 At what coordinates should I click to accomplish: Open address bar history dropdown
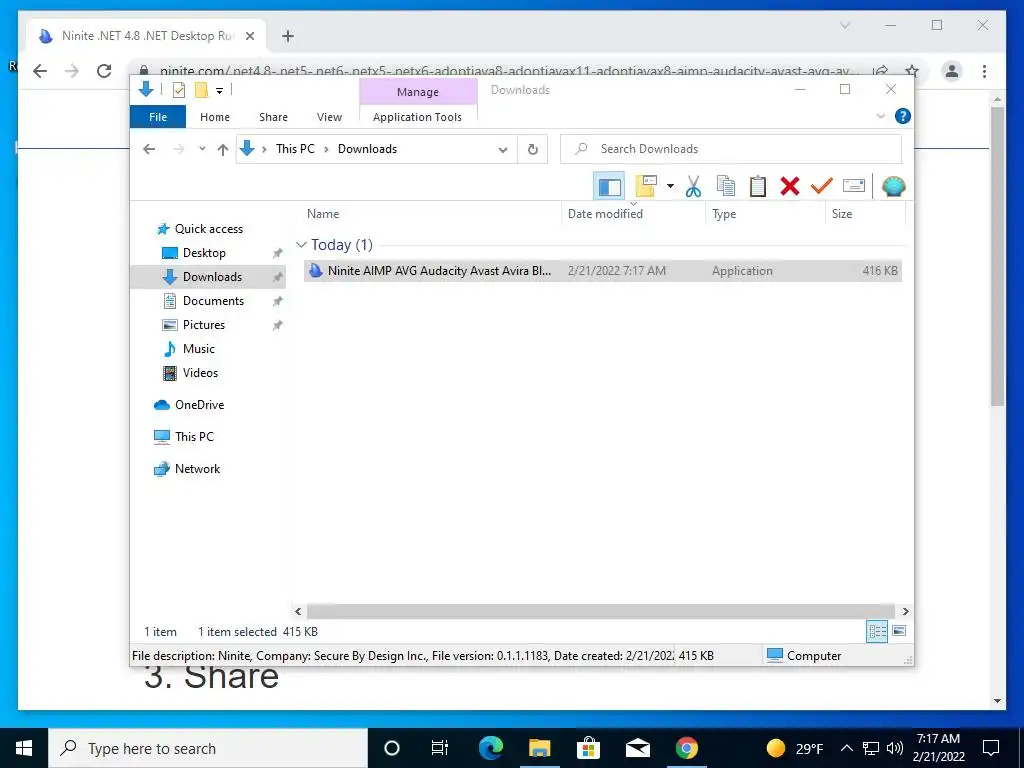[503, 150]
